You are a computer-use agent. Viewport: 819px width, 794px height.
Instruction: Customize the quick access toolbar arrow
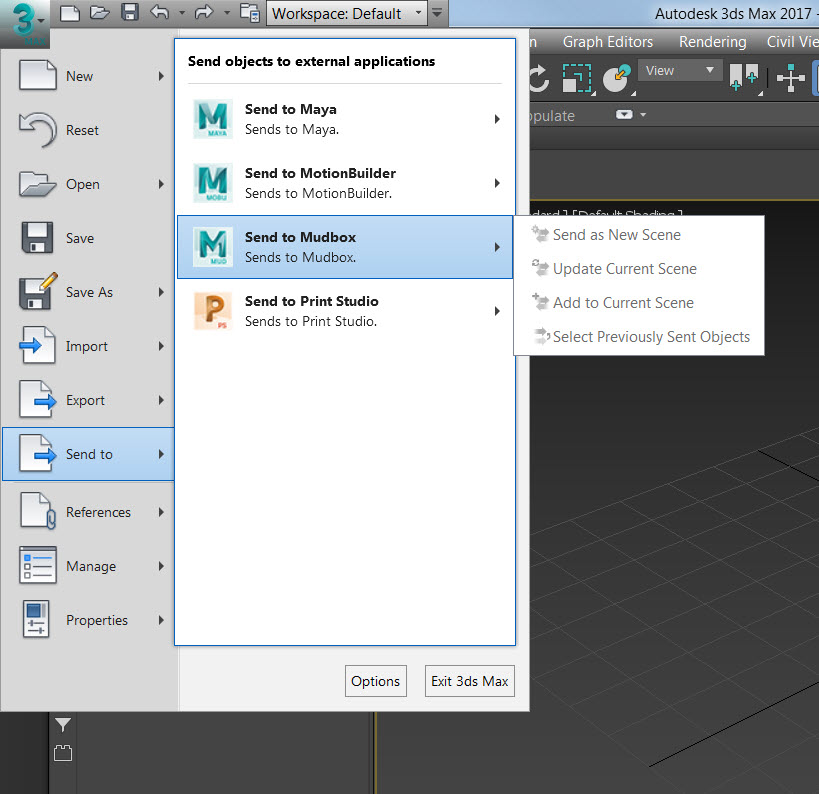(x=437, y=13)
